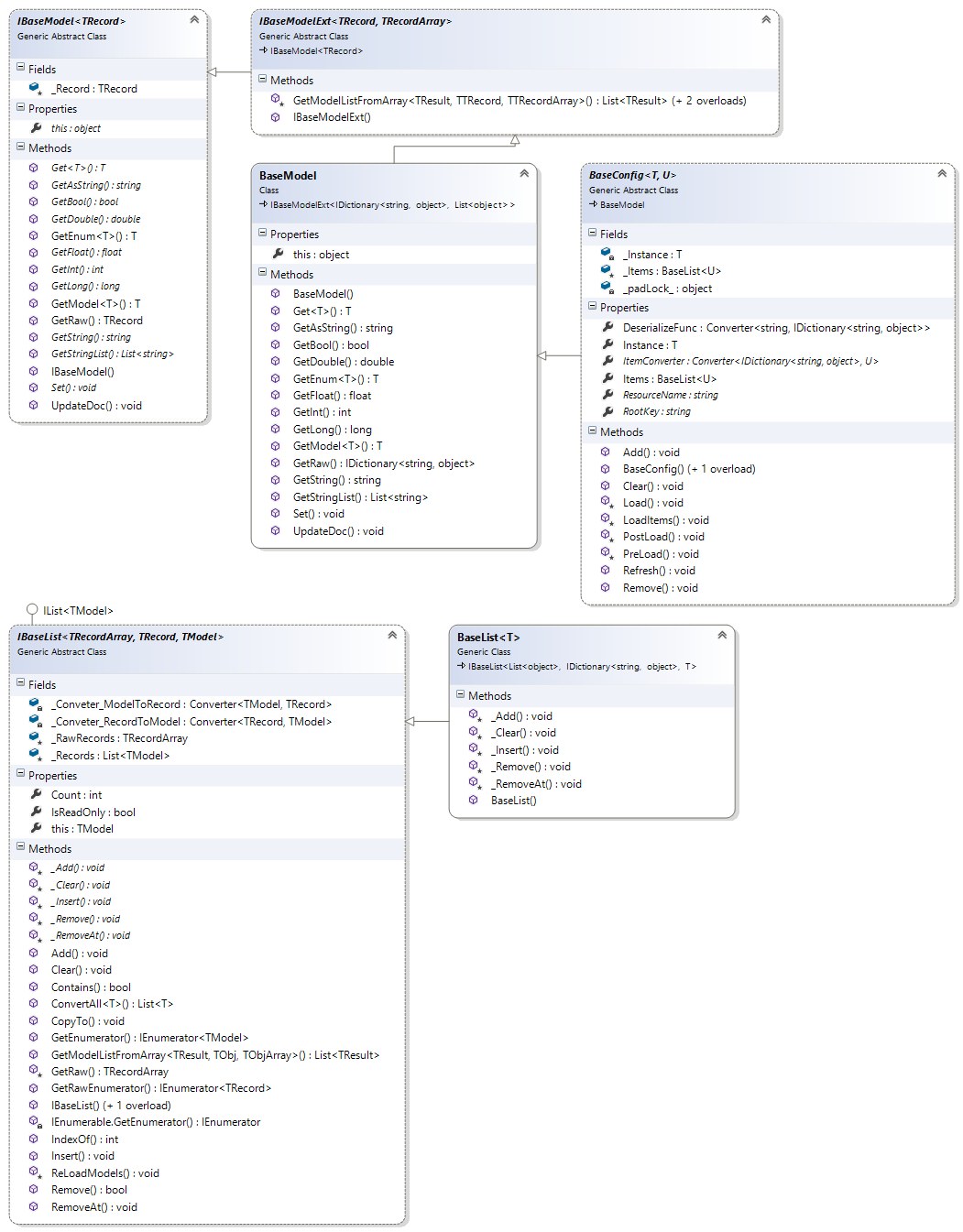Image resolution: width=963 pixels, height=1232 pixels.
Task: Click the GetModelListFromArray method icon in IBaseModelExt
Action: (276, 100)
